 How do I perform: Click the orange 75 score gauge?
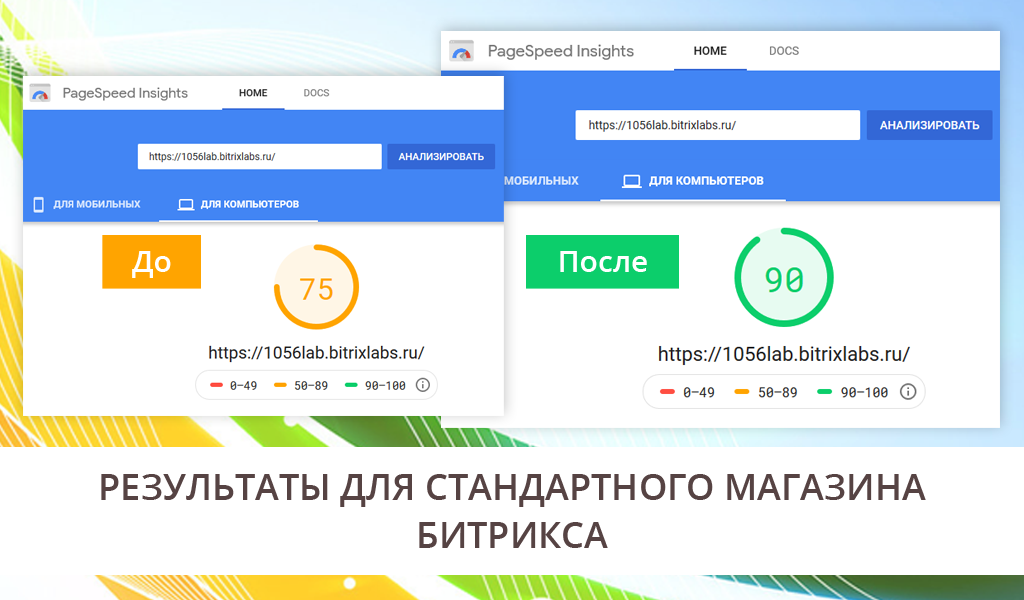coord(316,288)
